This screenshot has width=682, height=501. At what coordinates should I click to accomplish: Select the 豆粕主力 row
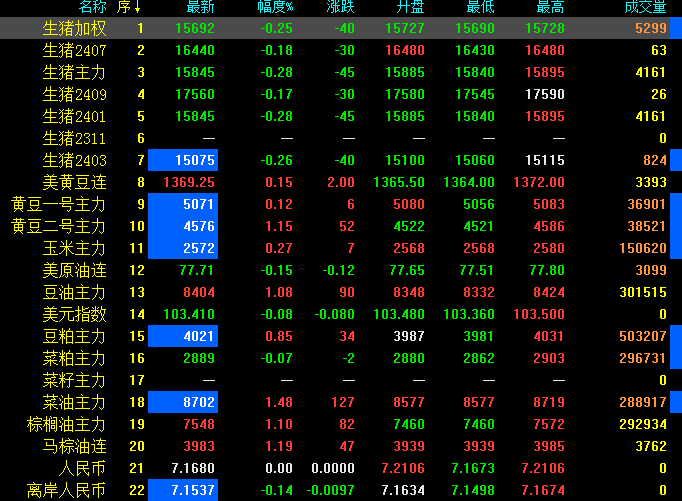click(x=341, y=336)
